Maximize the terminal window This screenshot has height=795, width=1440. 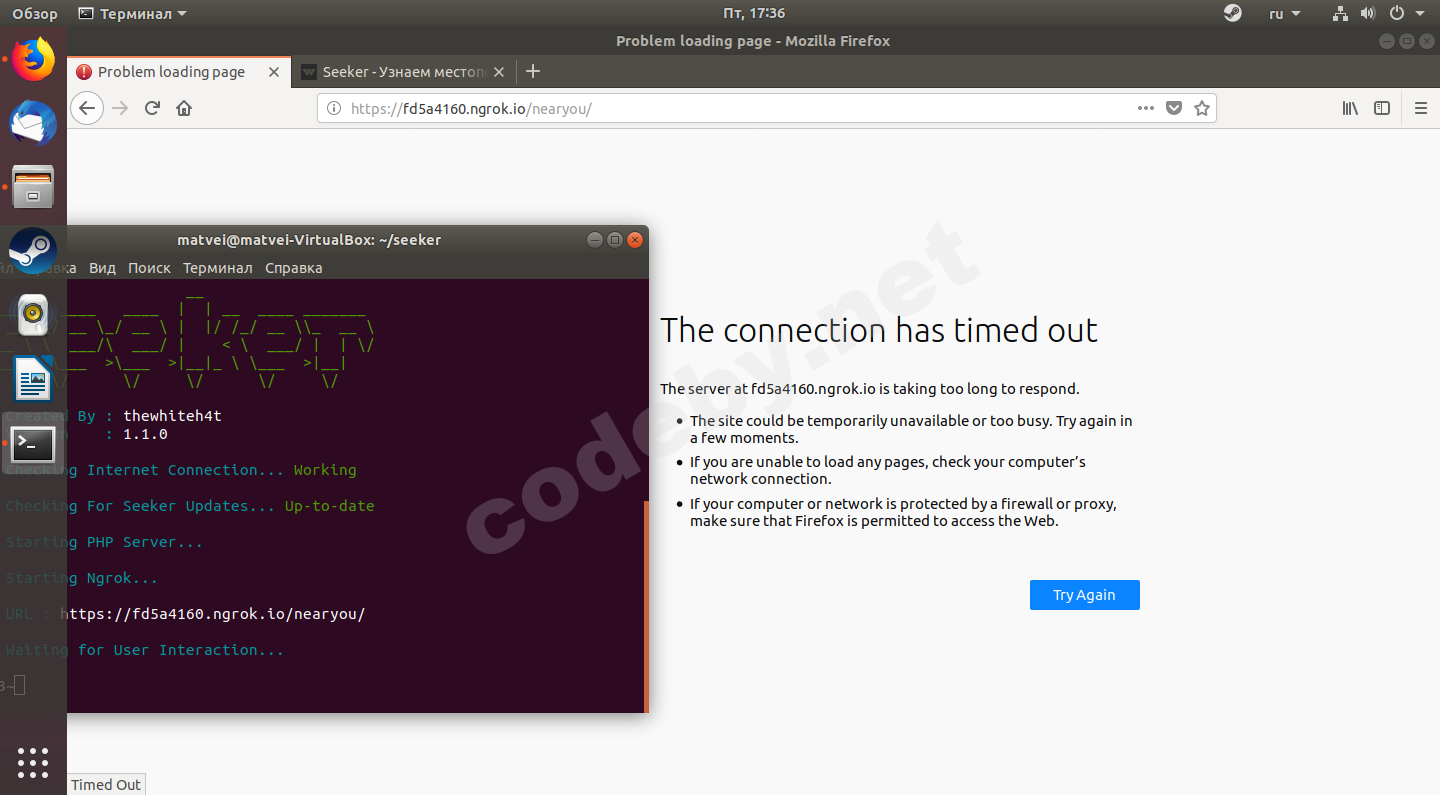[x=615, y=240]
